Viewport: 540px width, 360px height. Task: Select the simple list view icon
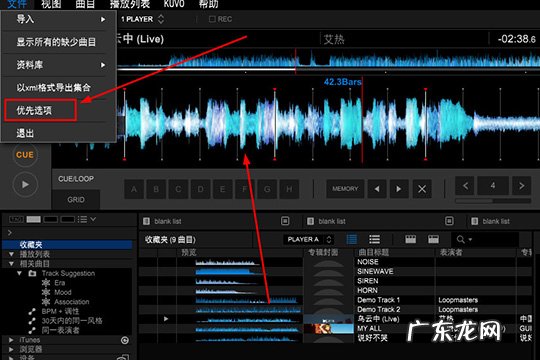click(374, 239)
